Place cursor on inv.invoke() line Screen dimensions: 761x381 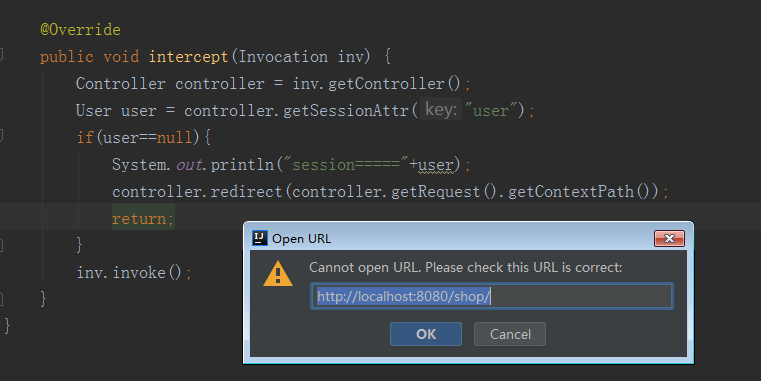pyautogui.click(x=134, y=273)
